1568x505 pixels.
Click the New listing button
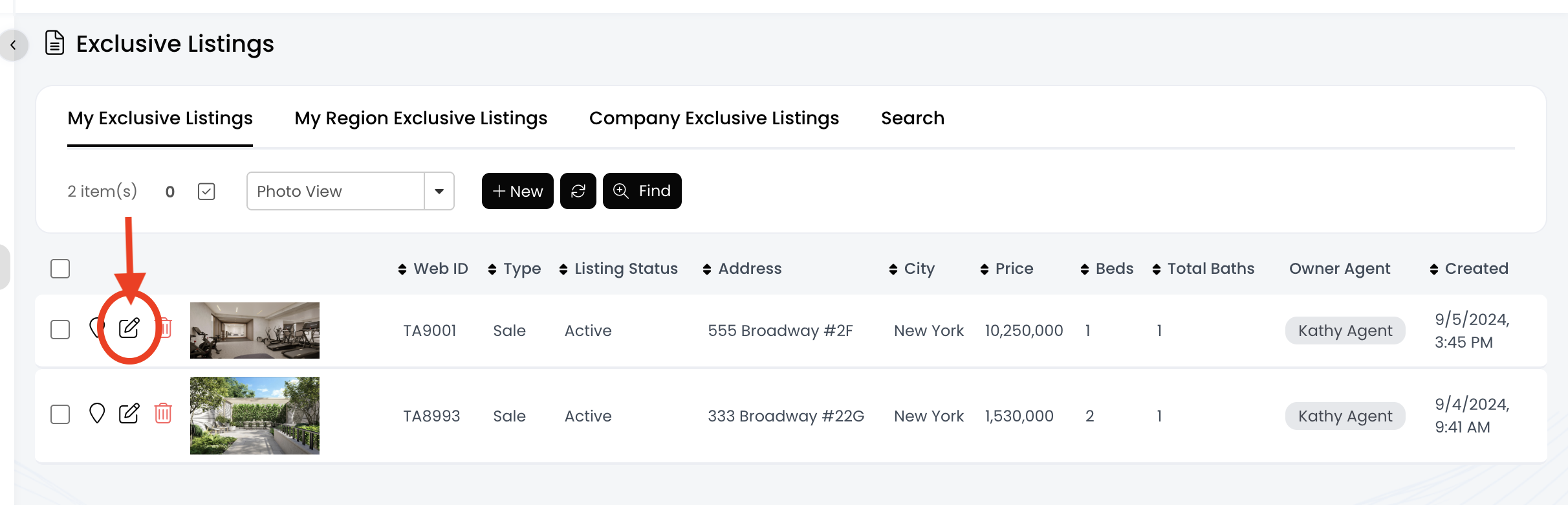[517, 191]
